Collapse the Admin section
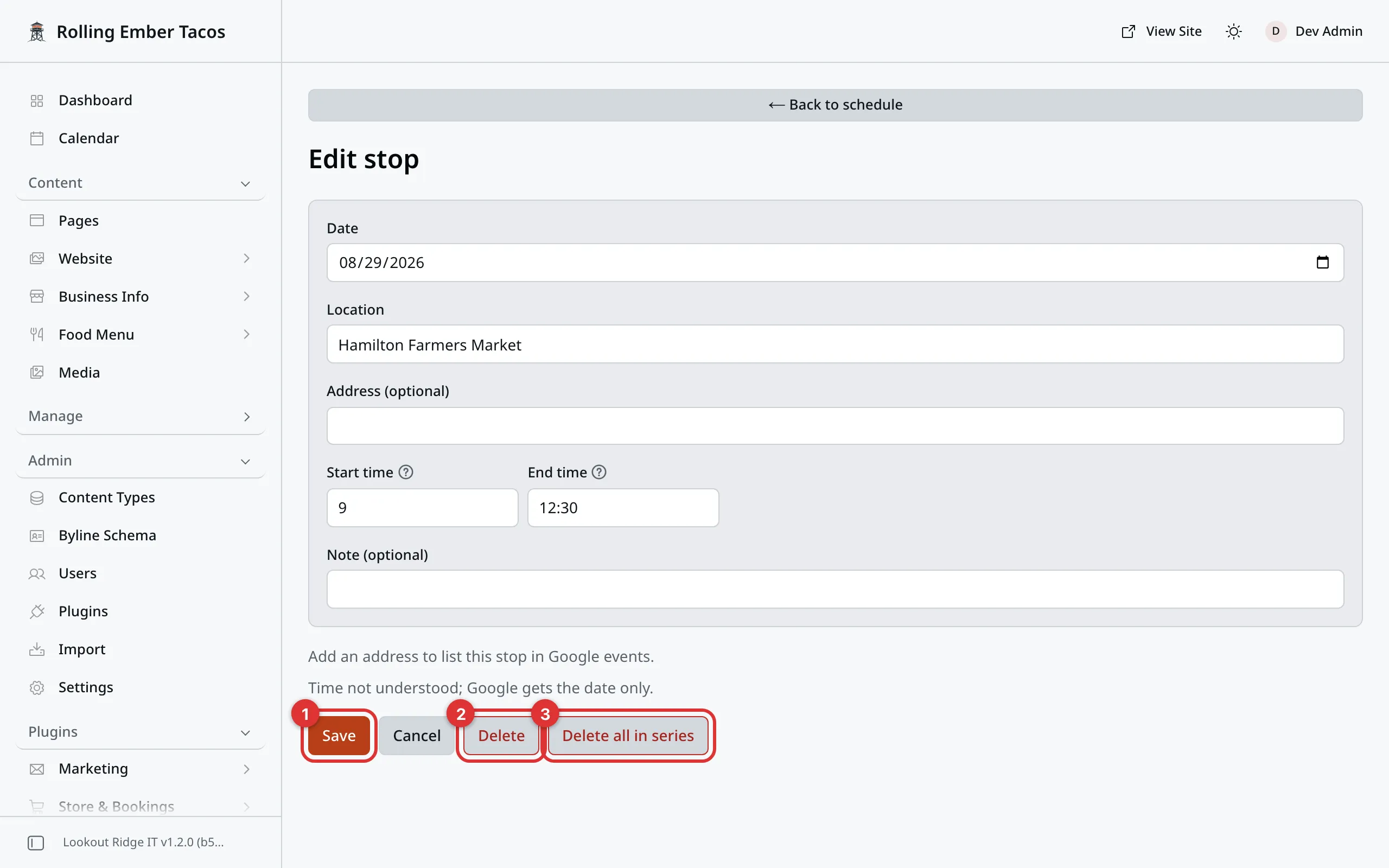Image resolution: width=1389 pixels, height=868 pixels. click(141, 461)
